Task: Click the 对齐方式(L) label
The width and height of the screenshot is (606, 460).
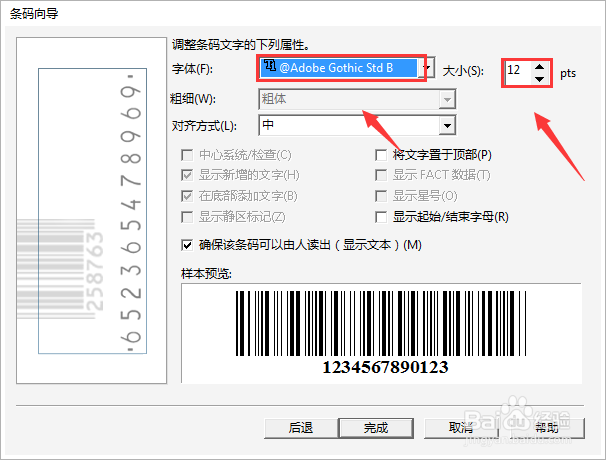Action: click(204, 126)
